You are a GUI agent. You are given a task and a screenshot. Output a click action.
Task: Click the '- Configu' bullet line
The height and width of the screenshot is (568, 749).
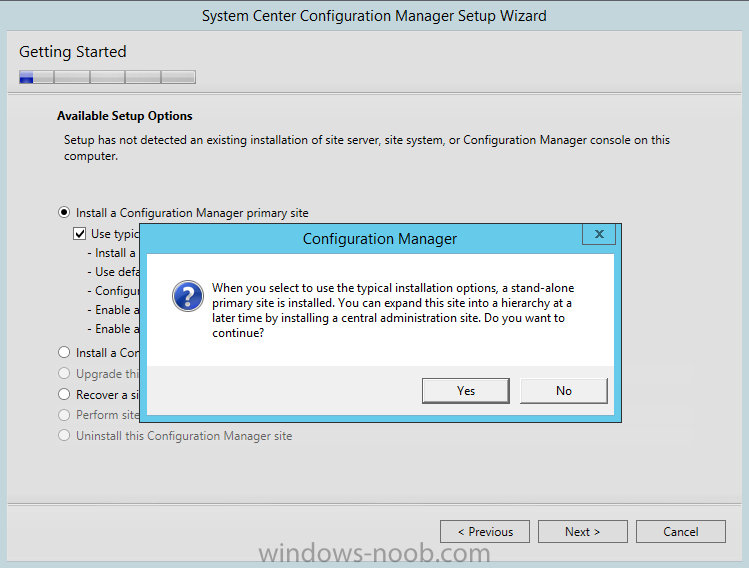(114, 291)
